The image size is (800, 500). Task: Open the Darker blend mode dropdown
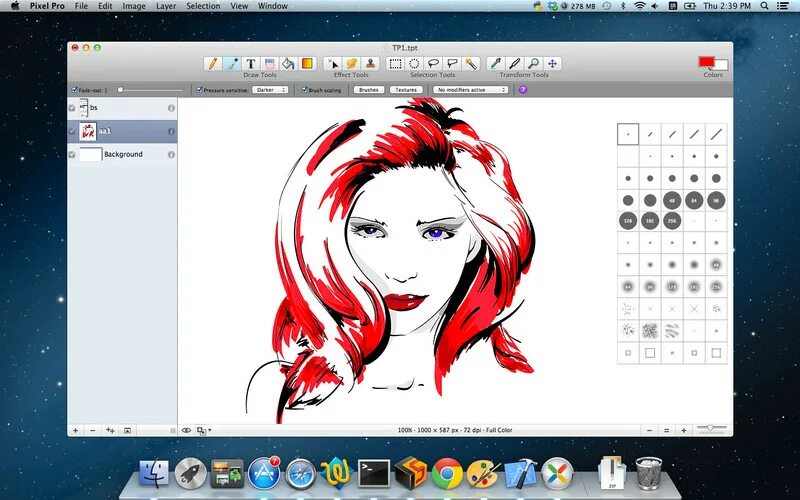[270, 90]
